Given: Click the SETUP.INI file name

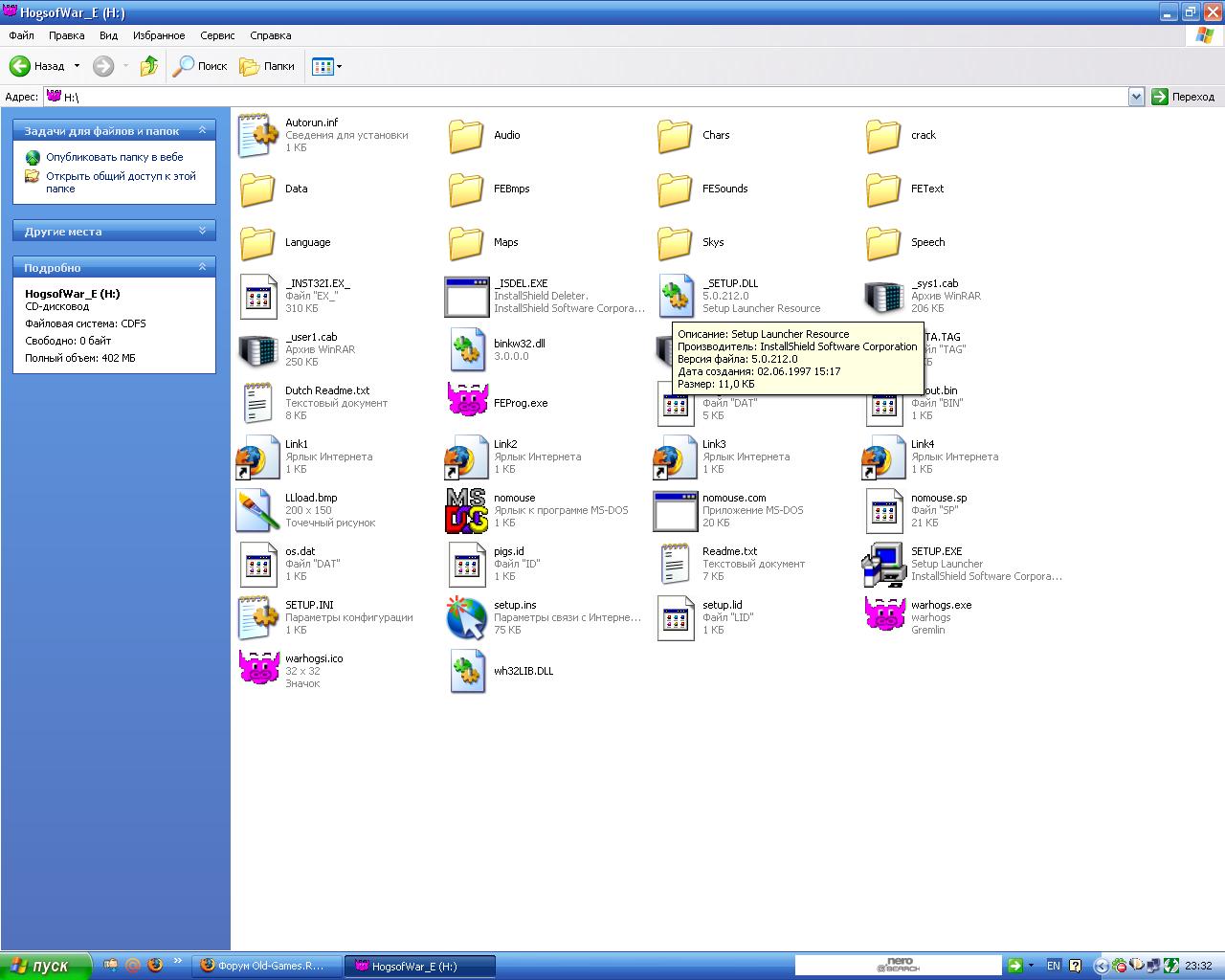Looking at the screenshot, I should (x=309, y=605).
